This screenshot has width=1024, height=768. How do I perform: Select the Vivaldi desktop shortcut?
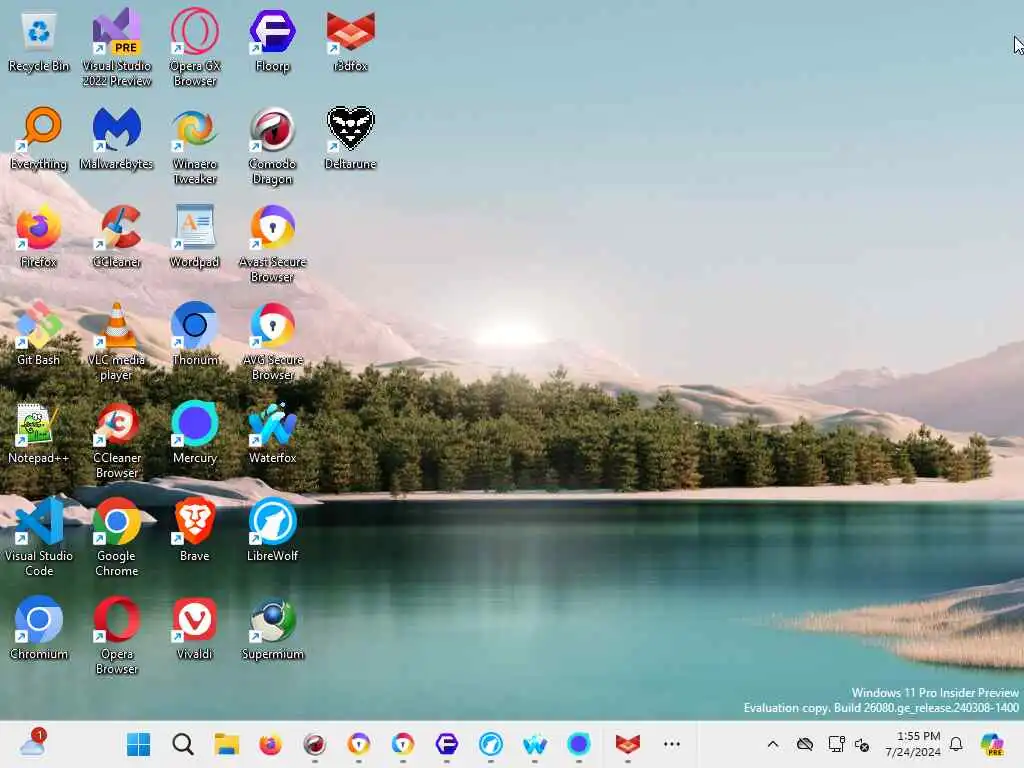pyautogui.click(x=195, y=629)
